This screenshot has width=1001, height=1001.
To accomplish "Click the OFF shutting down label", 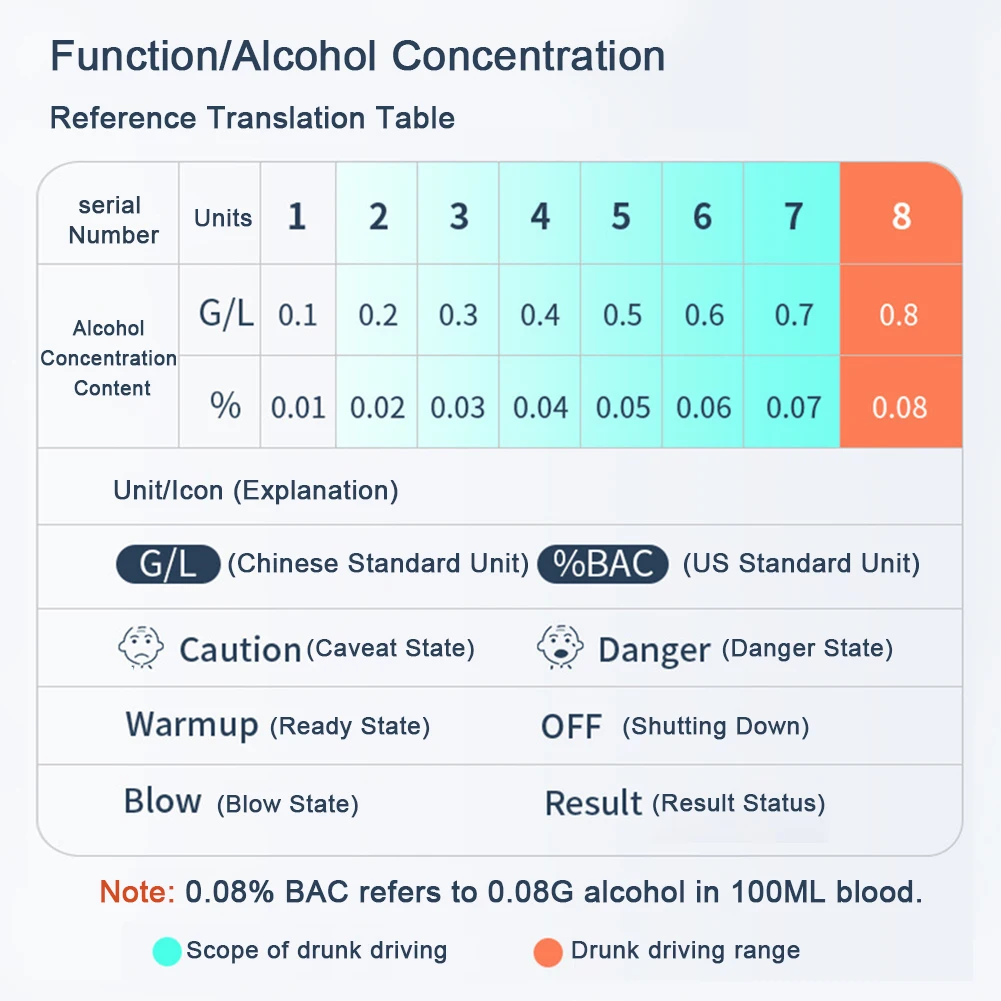I will (571, 726).
